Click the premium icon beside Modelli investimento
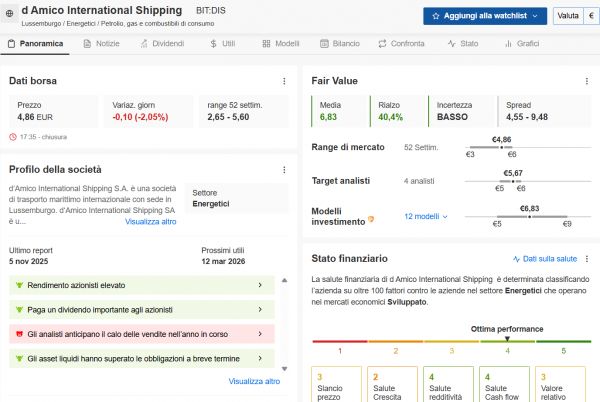The image size is (600, 402). (372, 219)
